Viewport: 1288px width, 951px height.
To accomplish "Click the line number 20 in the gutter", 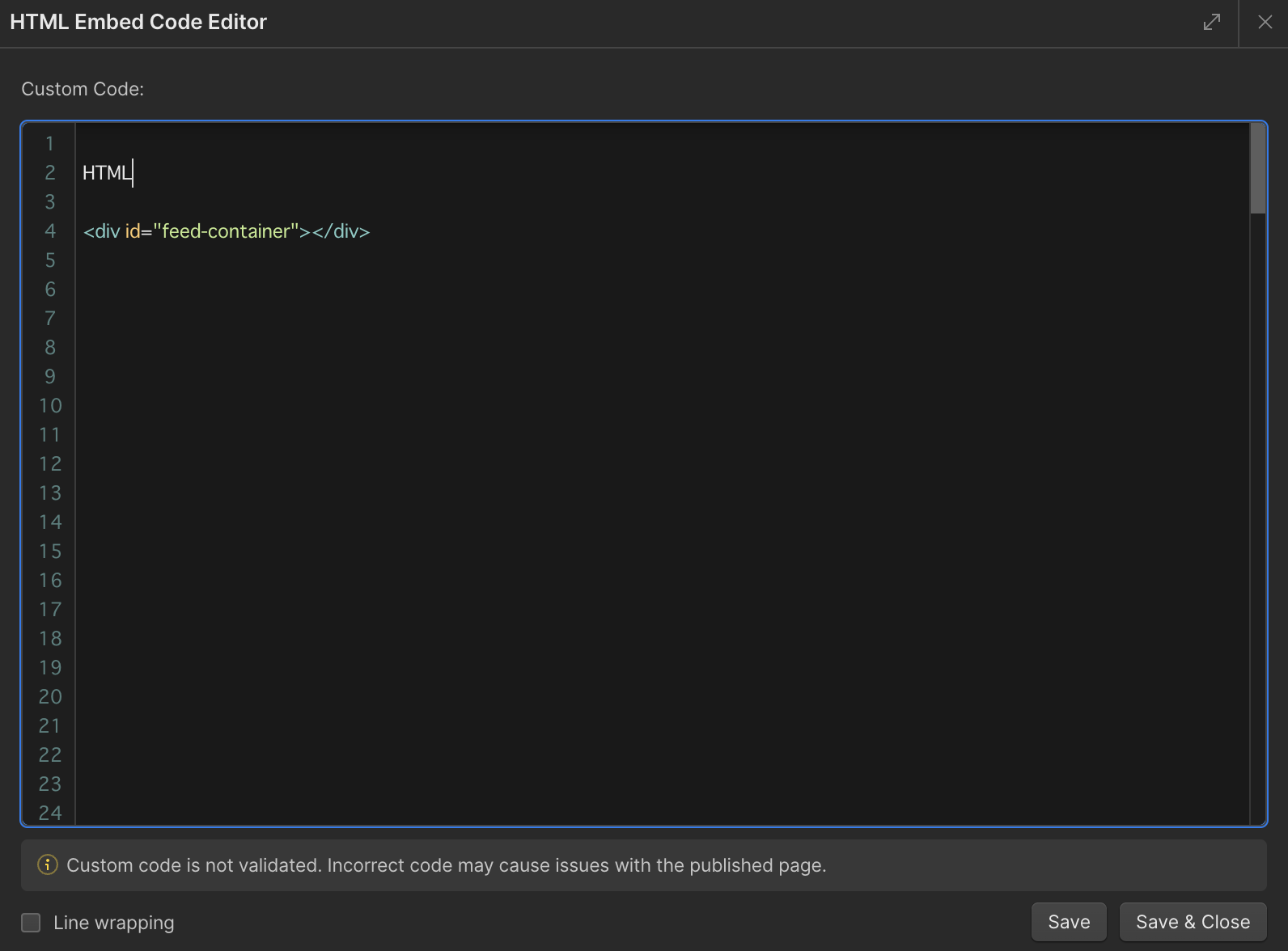I will point(50,696).
